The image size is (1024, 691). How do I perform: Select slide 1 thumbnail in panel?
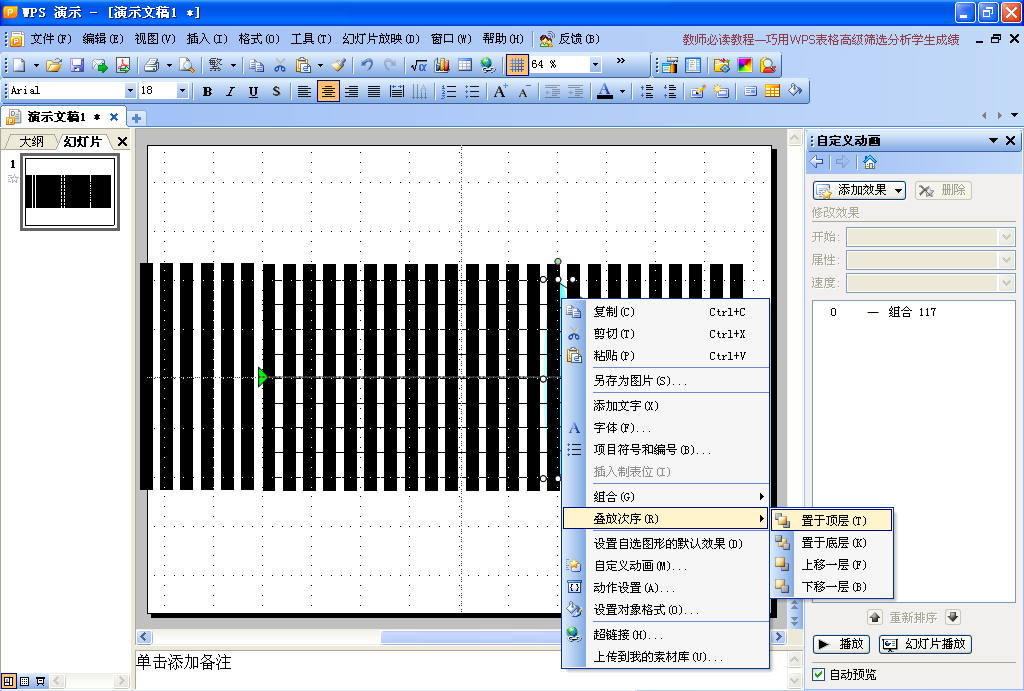(x=70, y=192)
